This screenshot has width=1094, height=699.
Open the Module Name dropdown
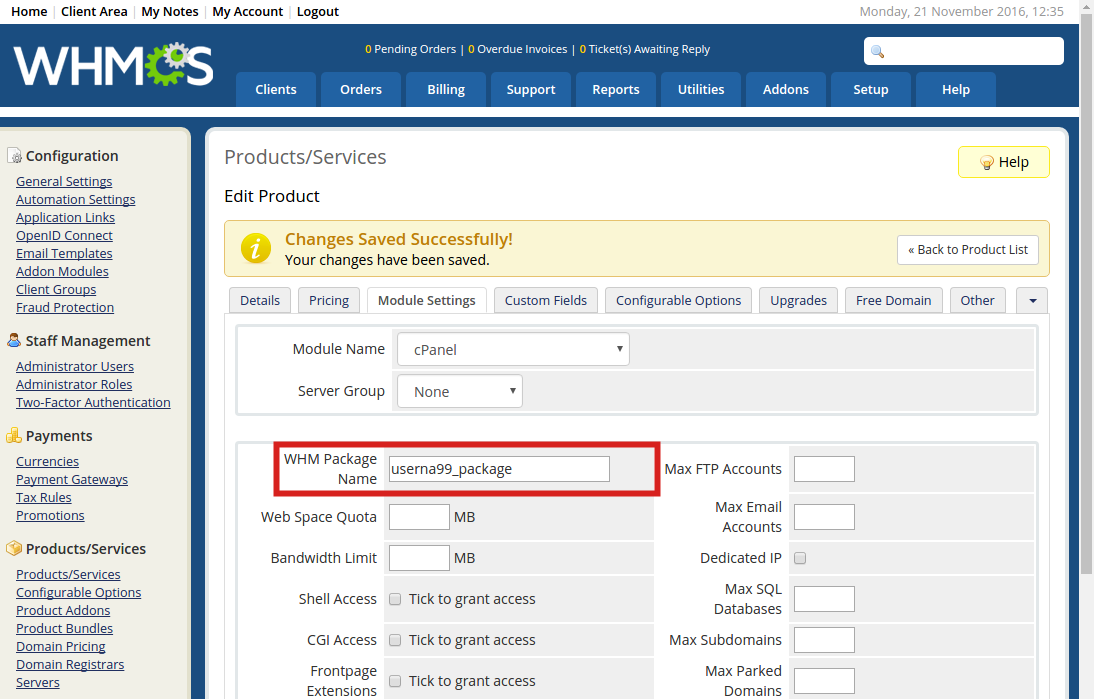tap(513, 350)
